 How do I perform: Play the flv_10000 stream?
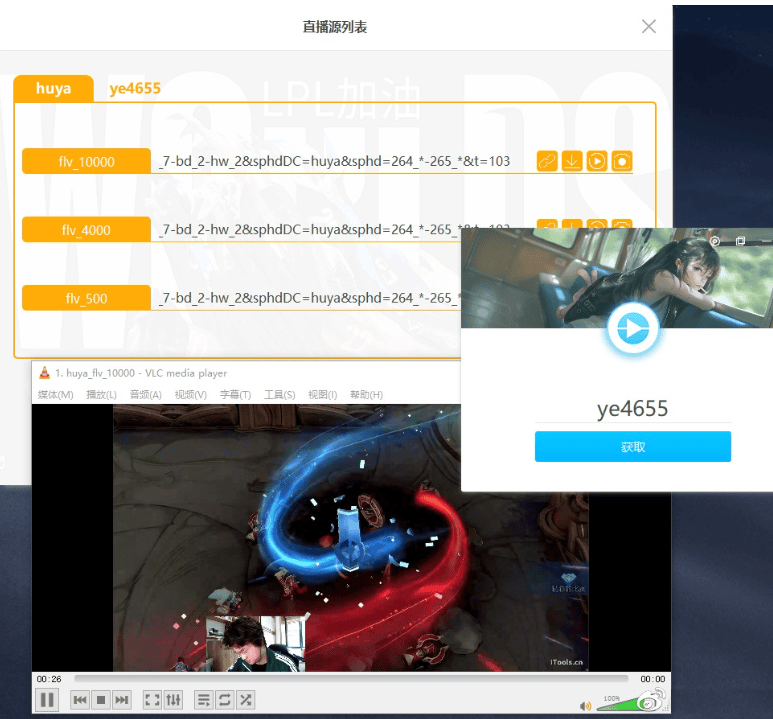[597, 161]
